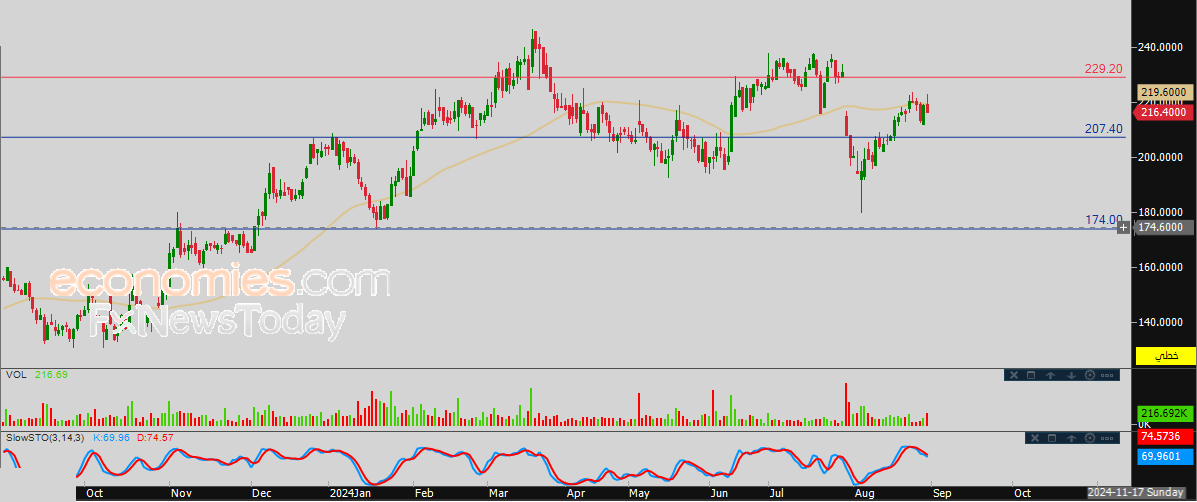Viewport: 1197px width, 502px height.
Task: Open SlowSTO panel more options dots
Action: tap(1107, 438)
